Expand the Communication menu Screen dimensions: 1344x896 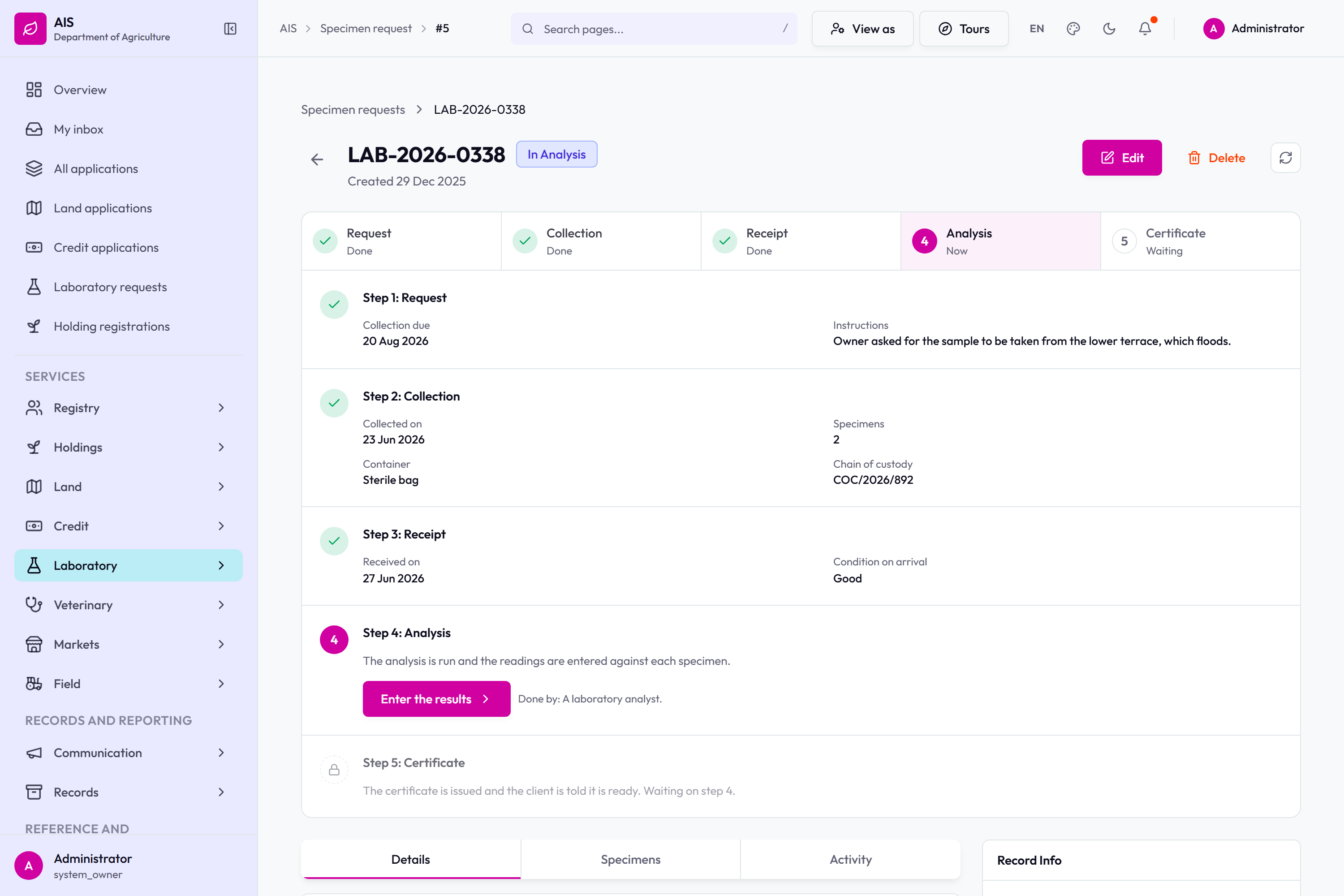coord(129,753)
